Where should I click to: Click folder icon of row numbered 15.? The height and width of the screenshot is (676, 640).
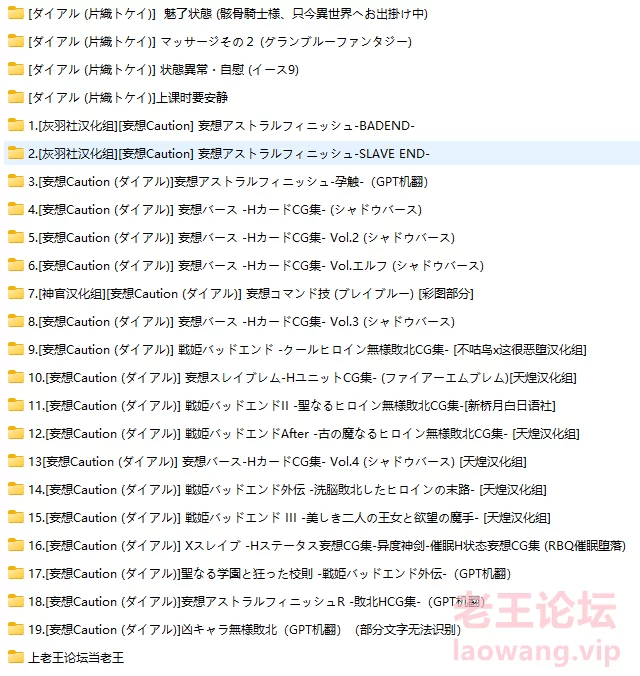(16, 518)
